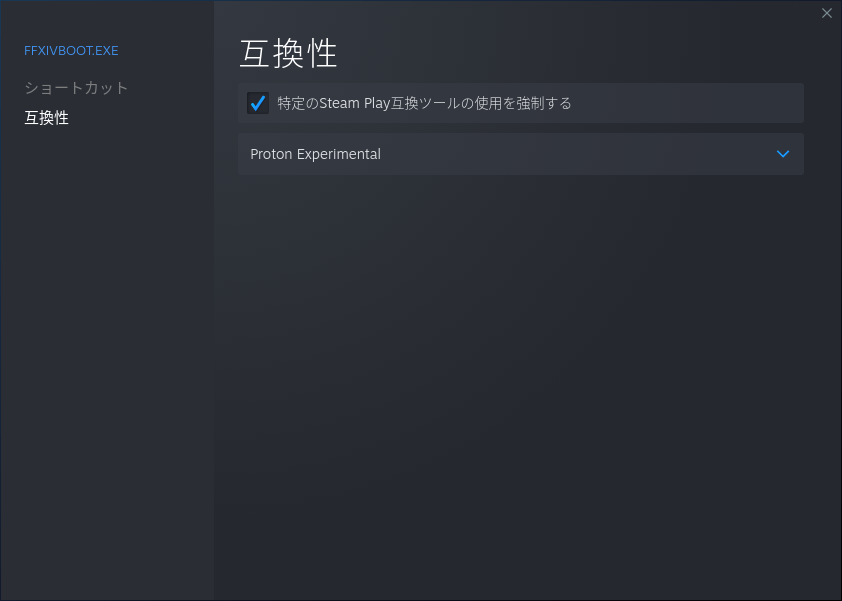Click the Steam Play force-tool checkbox square

tap(258, 103)
